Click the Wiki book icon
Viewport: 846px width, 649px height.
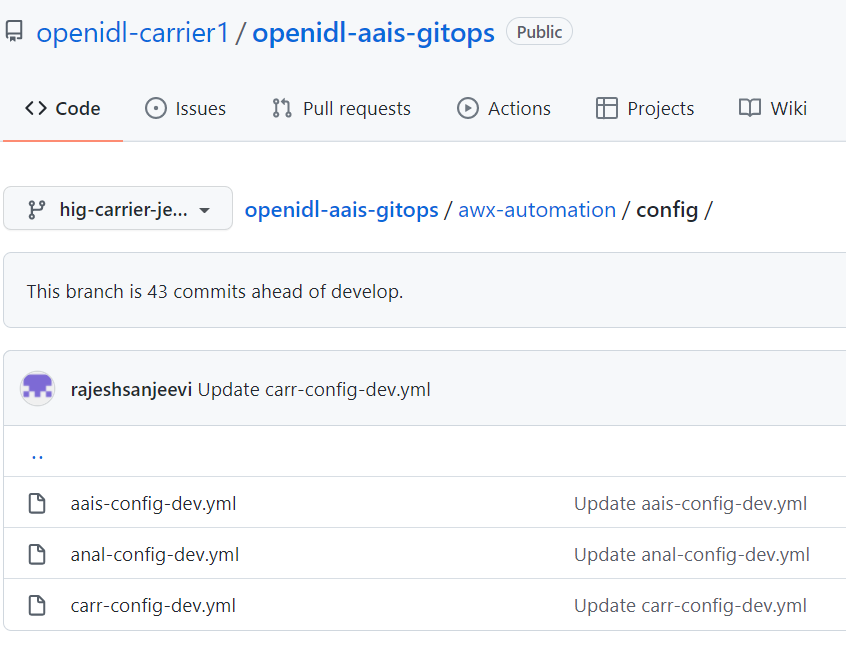coord(750,108)
